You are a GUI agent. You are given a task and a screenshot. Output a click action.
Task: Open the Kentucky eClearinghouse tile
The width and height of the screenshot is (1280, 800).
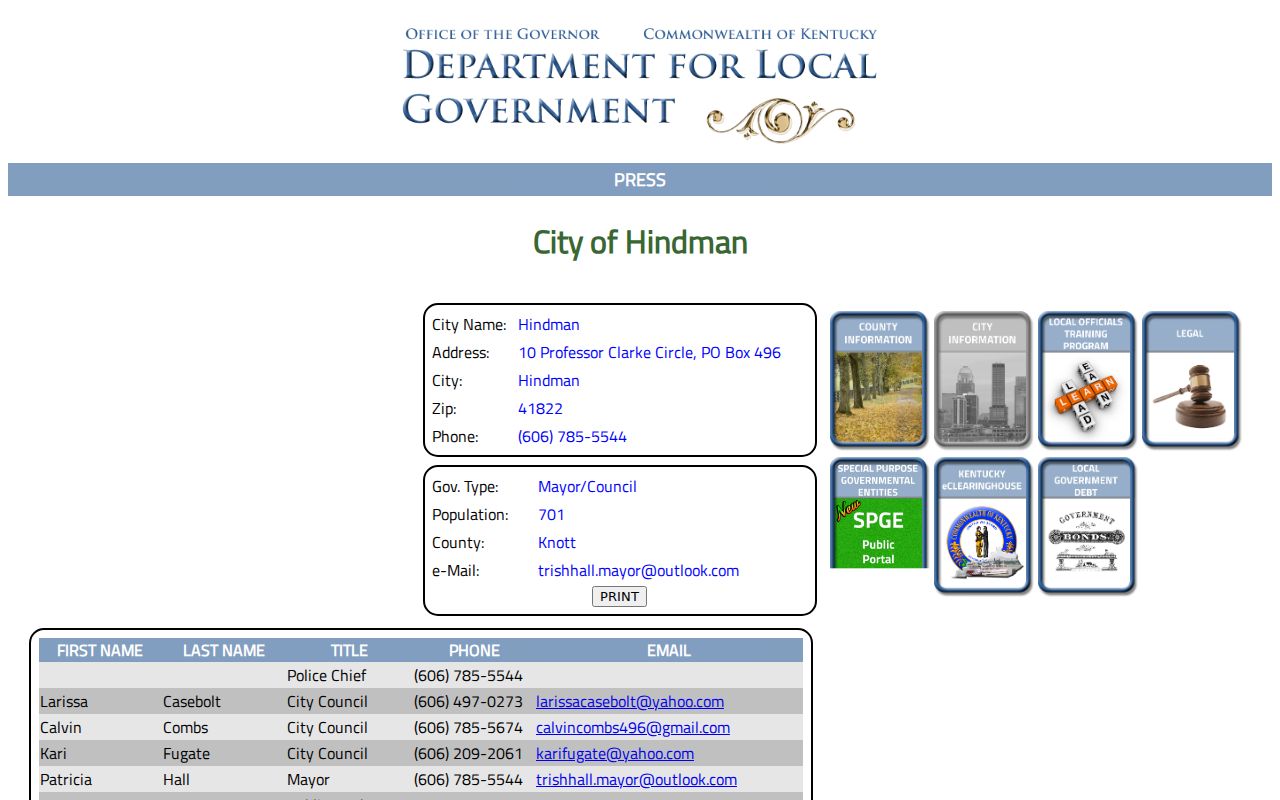click(x=982, y=526)
